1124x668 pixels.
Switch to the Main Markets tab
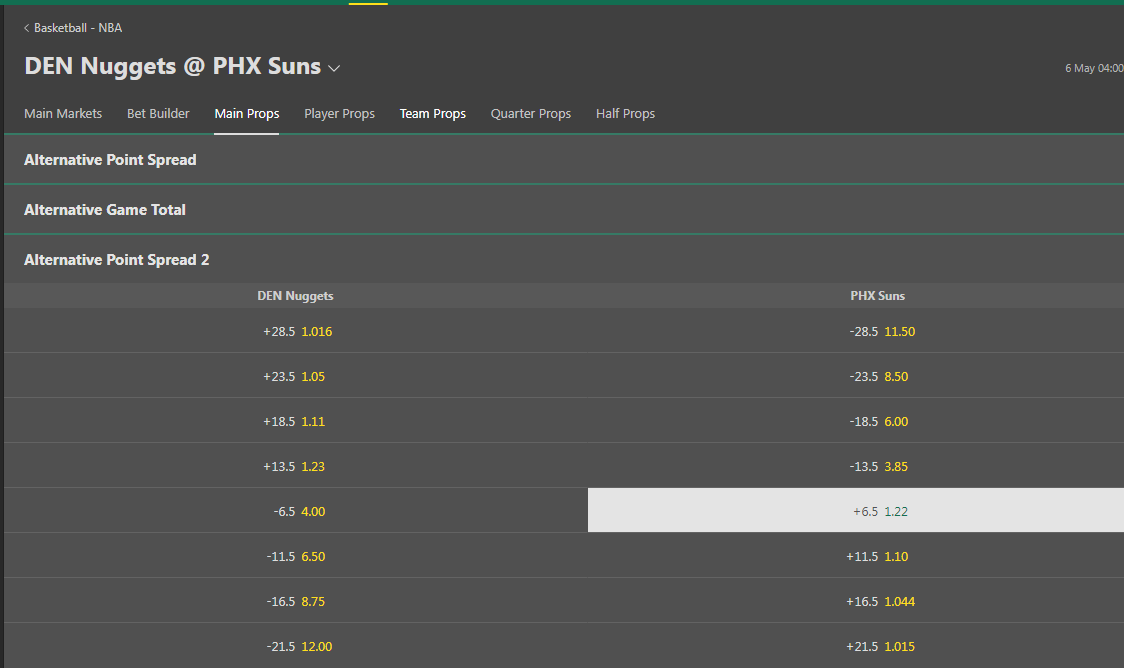pyautogui.click(x=63, y=113)
